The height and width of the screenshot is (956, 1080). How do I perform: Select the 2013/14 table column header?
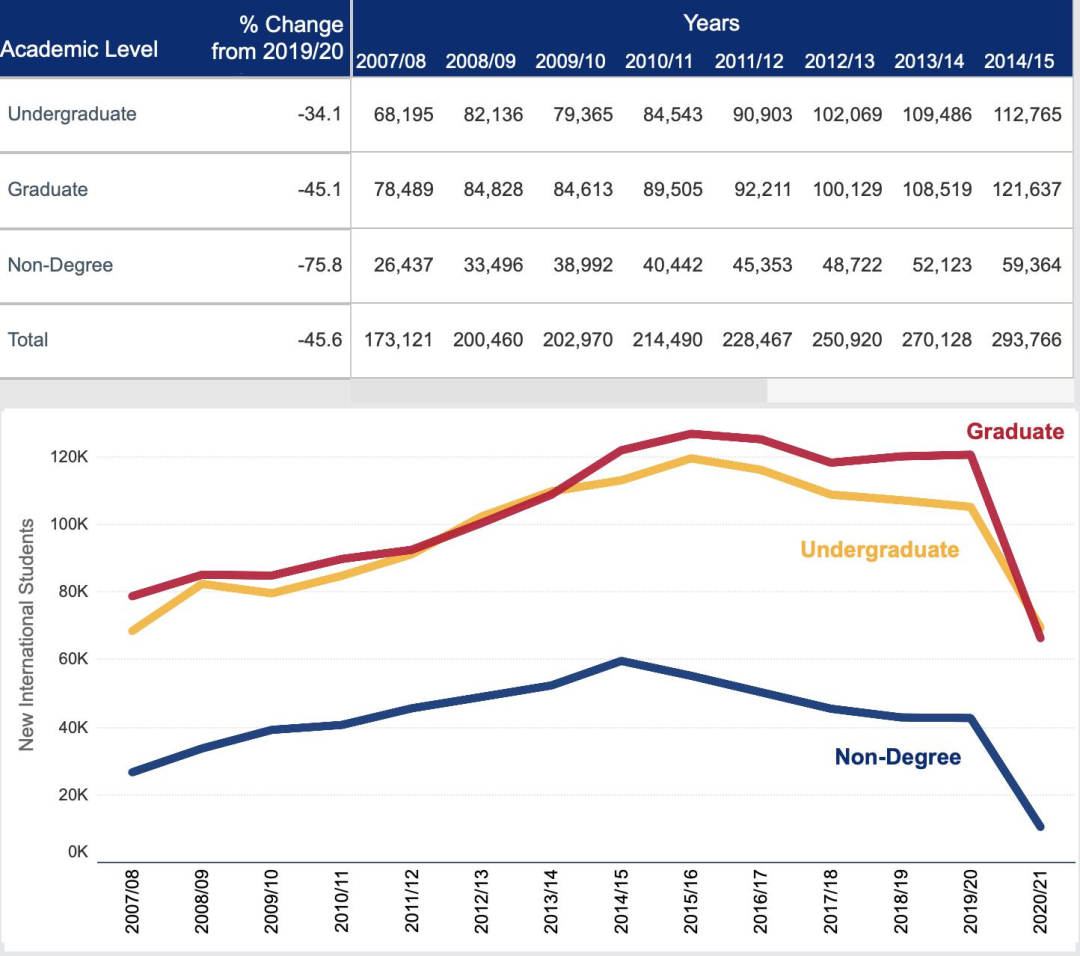point(929,61)
